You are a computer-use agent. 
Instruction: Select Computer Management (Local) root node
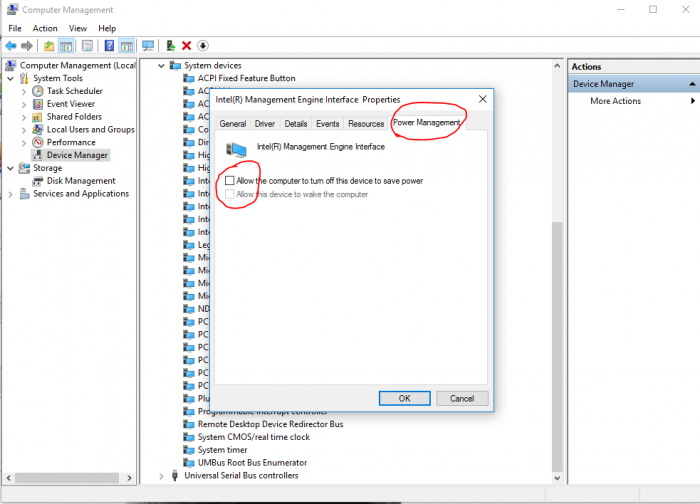coord(77,66)
